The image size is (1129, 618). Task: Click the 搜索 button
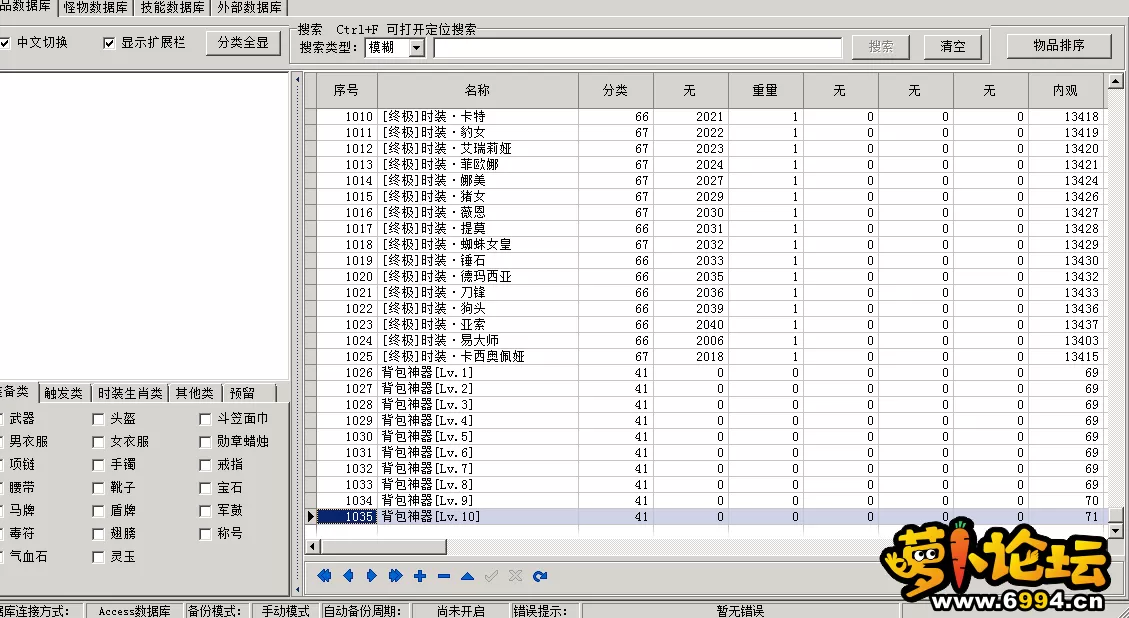(x=881, y=47)
